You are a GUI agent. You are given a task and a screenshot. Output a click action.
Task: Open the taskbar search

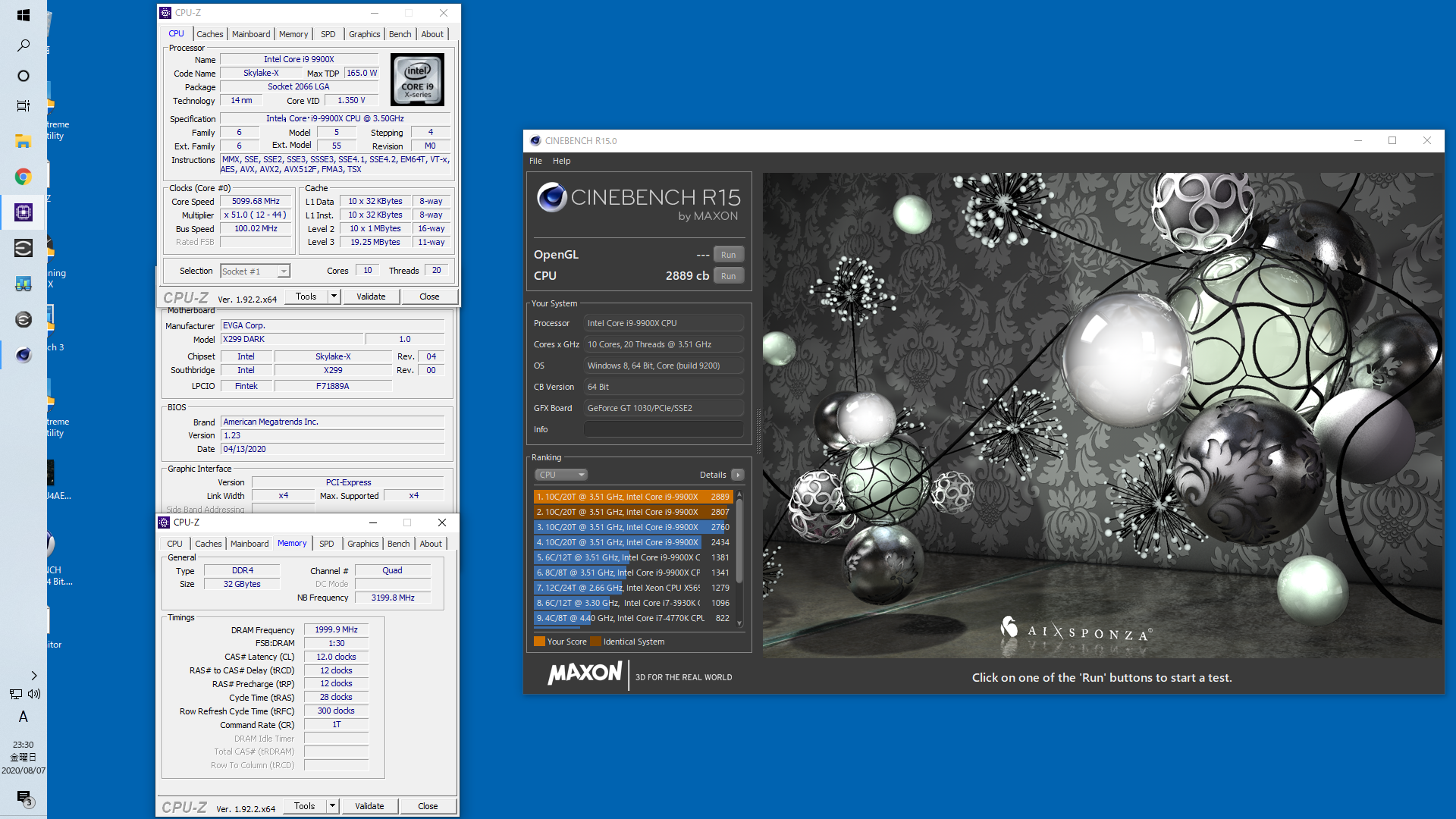click(x=23, y=45)
